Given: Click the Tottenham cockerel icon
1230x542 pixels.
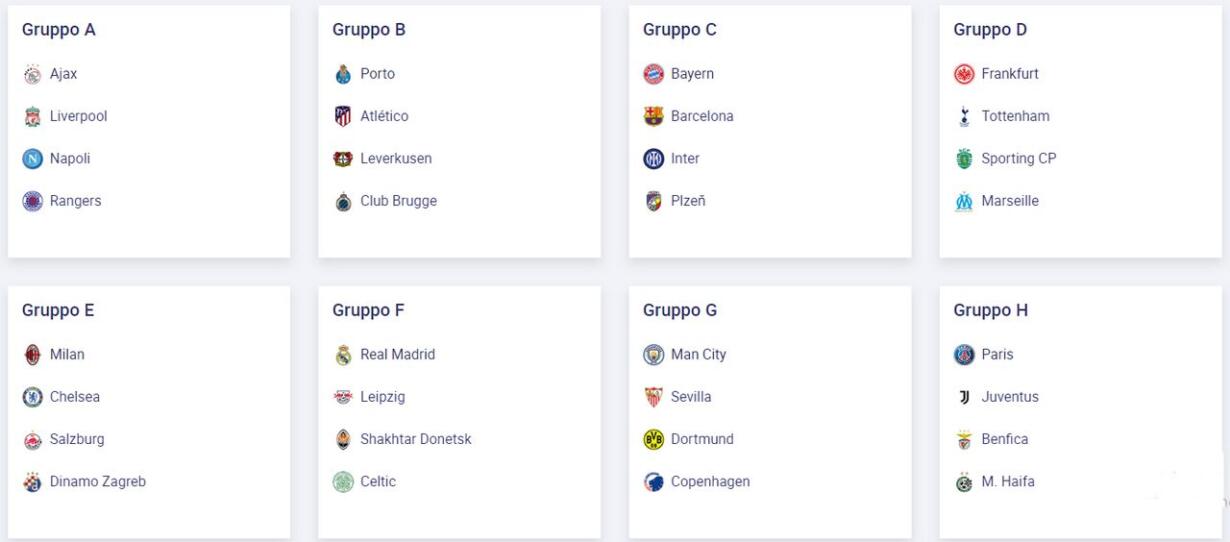Looking at the screenshot, I should click(x=964, y=116).
